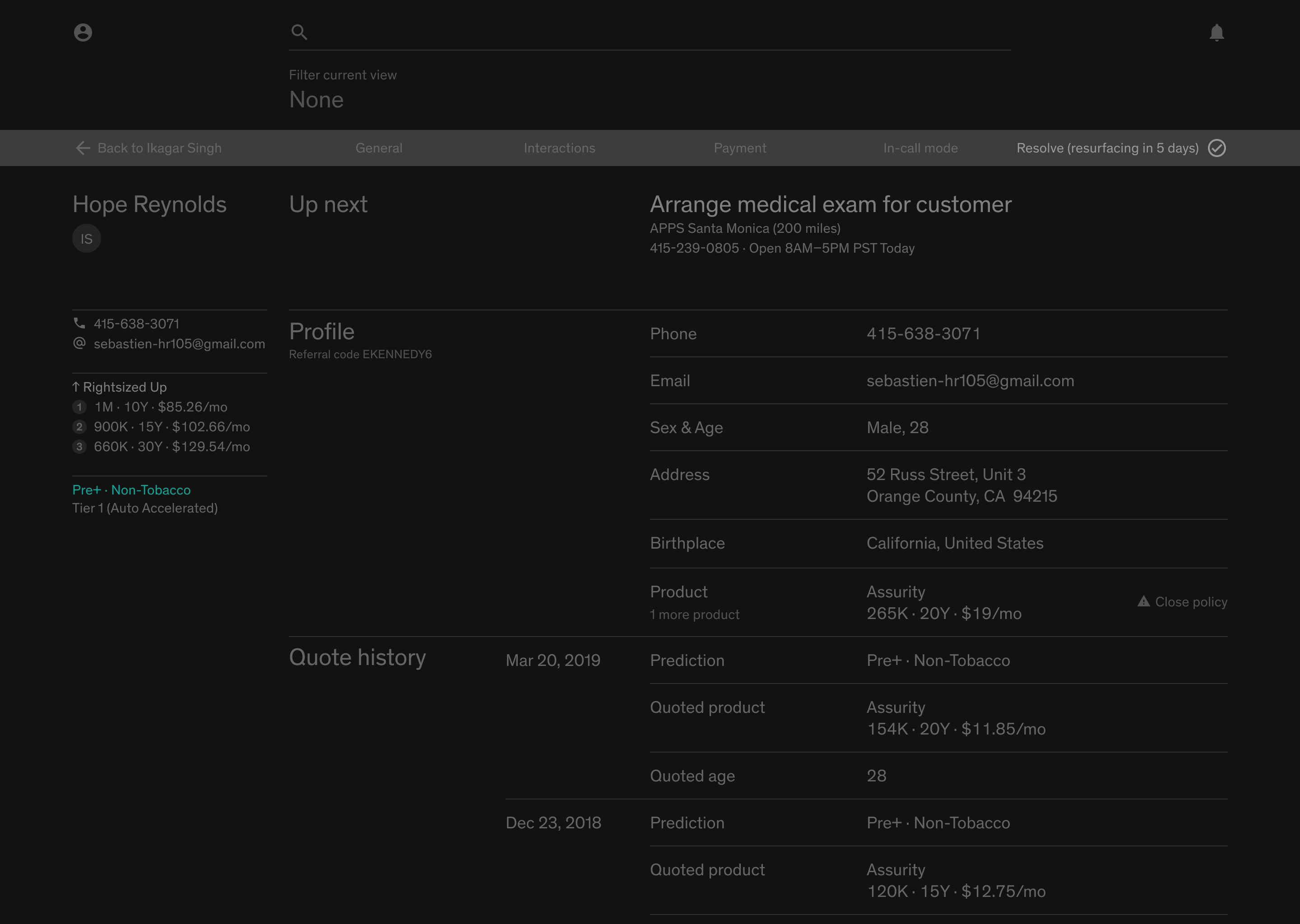Image resolution: width=1300 pixels, height=924 pixels.
Task: Click into the search input field
Action: pos(655,32)
